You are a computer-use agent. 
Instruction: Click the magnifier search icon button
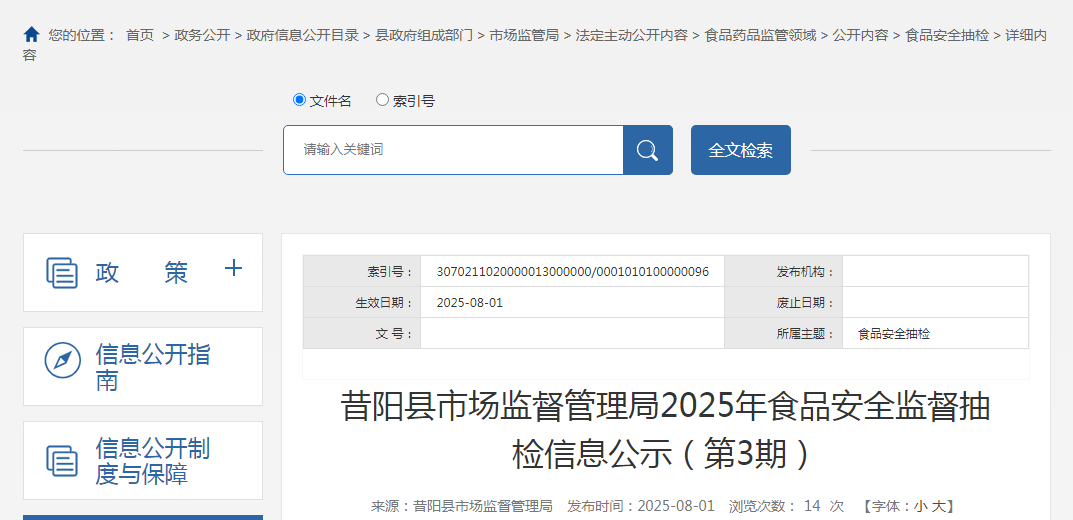(x=647, y=150)
